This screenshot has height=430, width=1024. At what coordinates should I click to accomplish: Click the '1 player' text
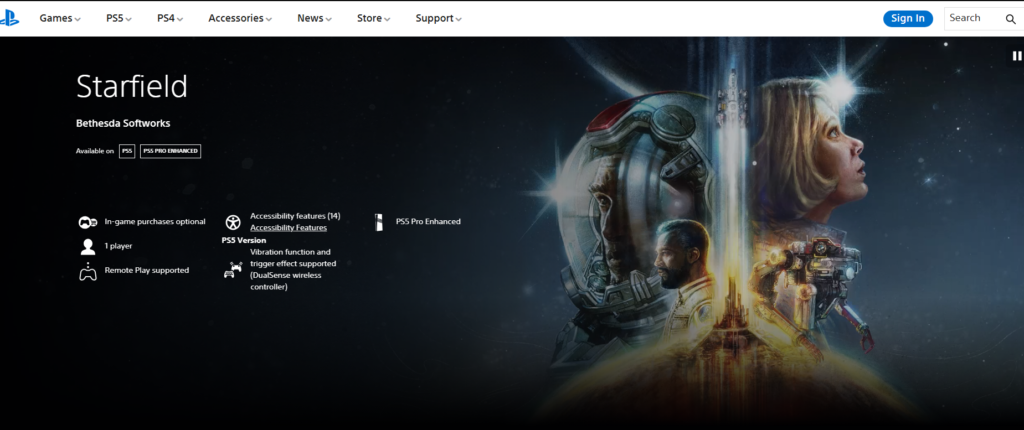pyautogui.click(x=118, y=246)
